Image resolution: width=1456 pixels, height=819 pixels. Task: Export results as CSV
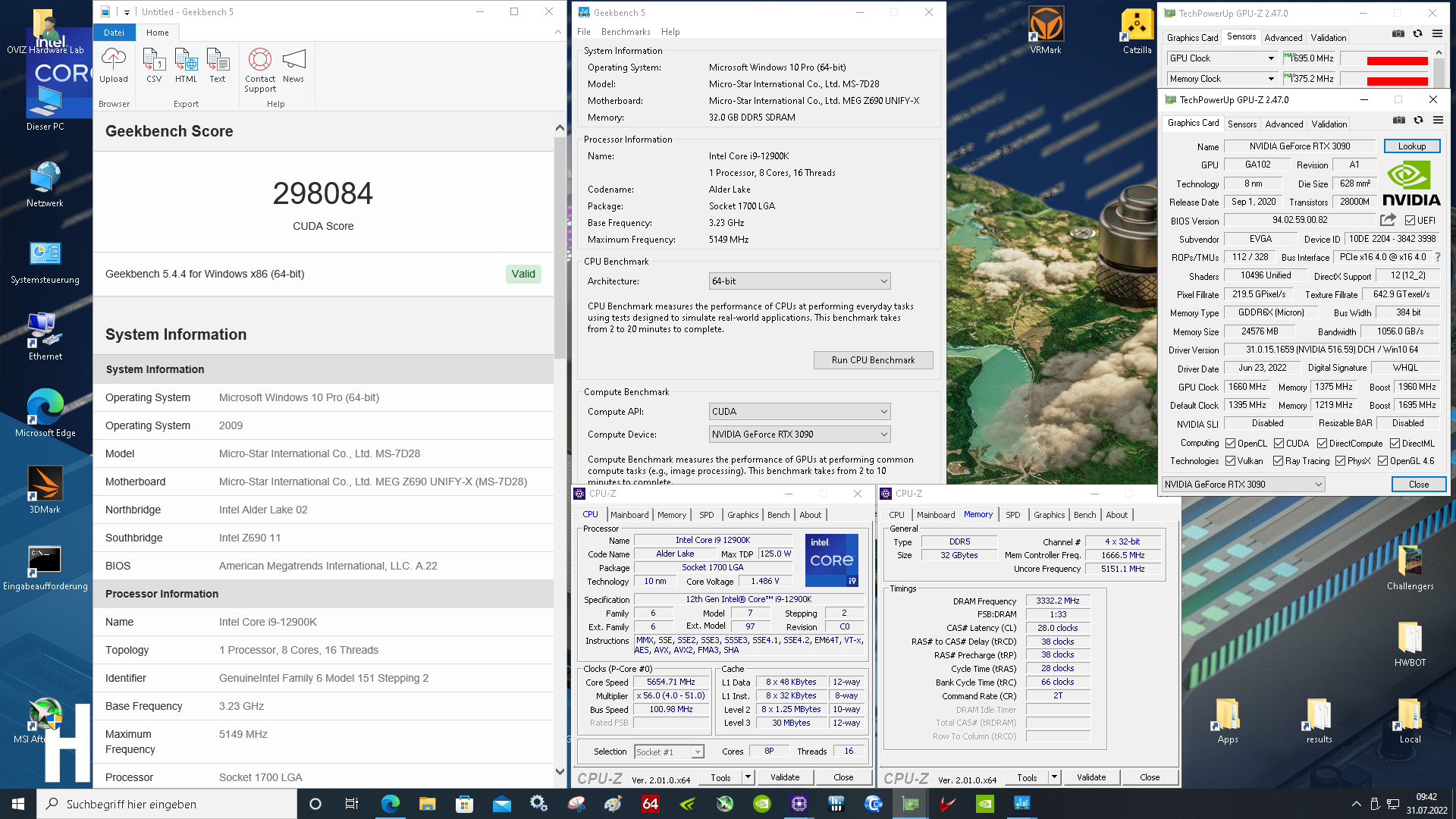click(154, 66)
